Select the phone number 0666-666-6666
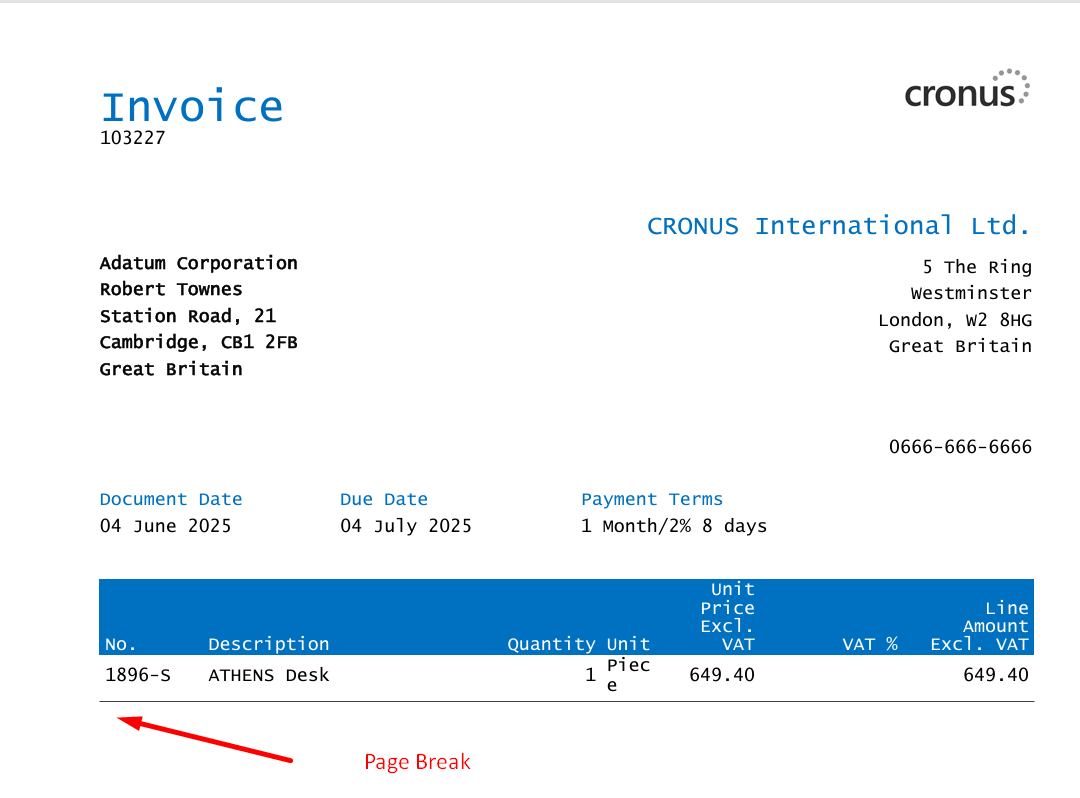 tap(960, 446)
